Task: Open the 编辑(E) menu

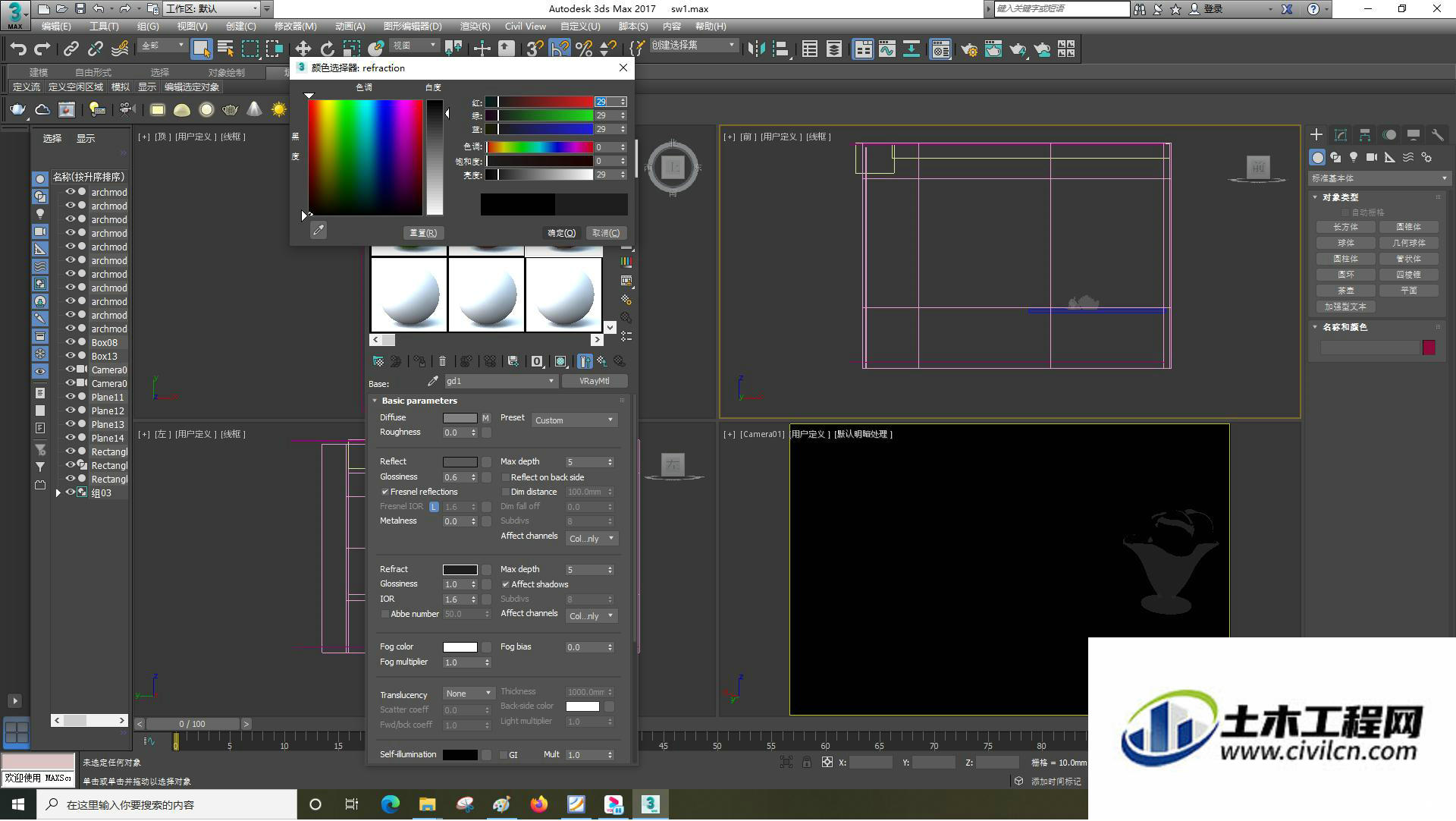Action: point(56,26)
